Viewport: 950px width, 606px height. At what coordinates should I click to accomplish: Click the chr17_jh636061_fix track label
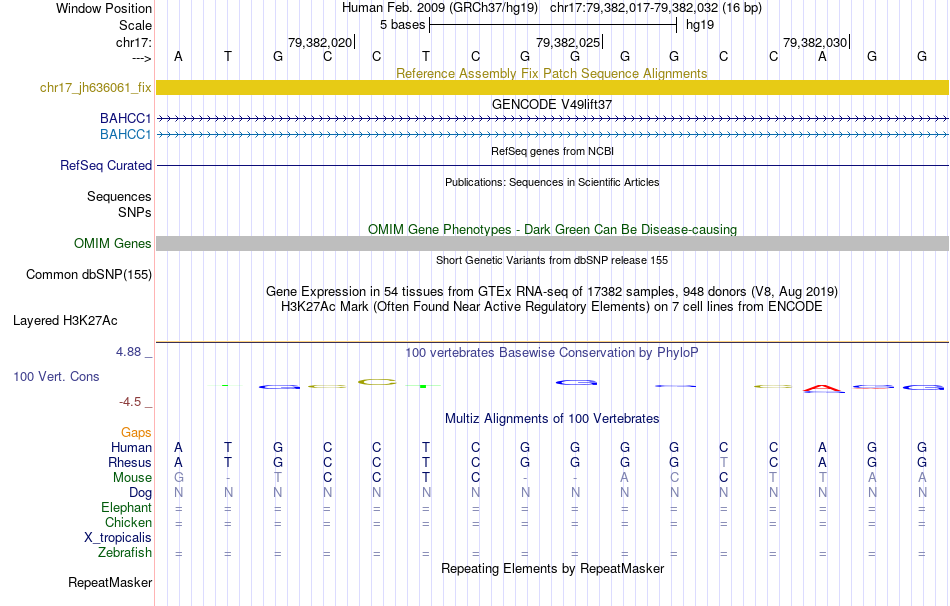96,87
